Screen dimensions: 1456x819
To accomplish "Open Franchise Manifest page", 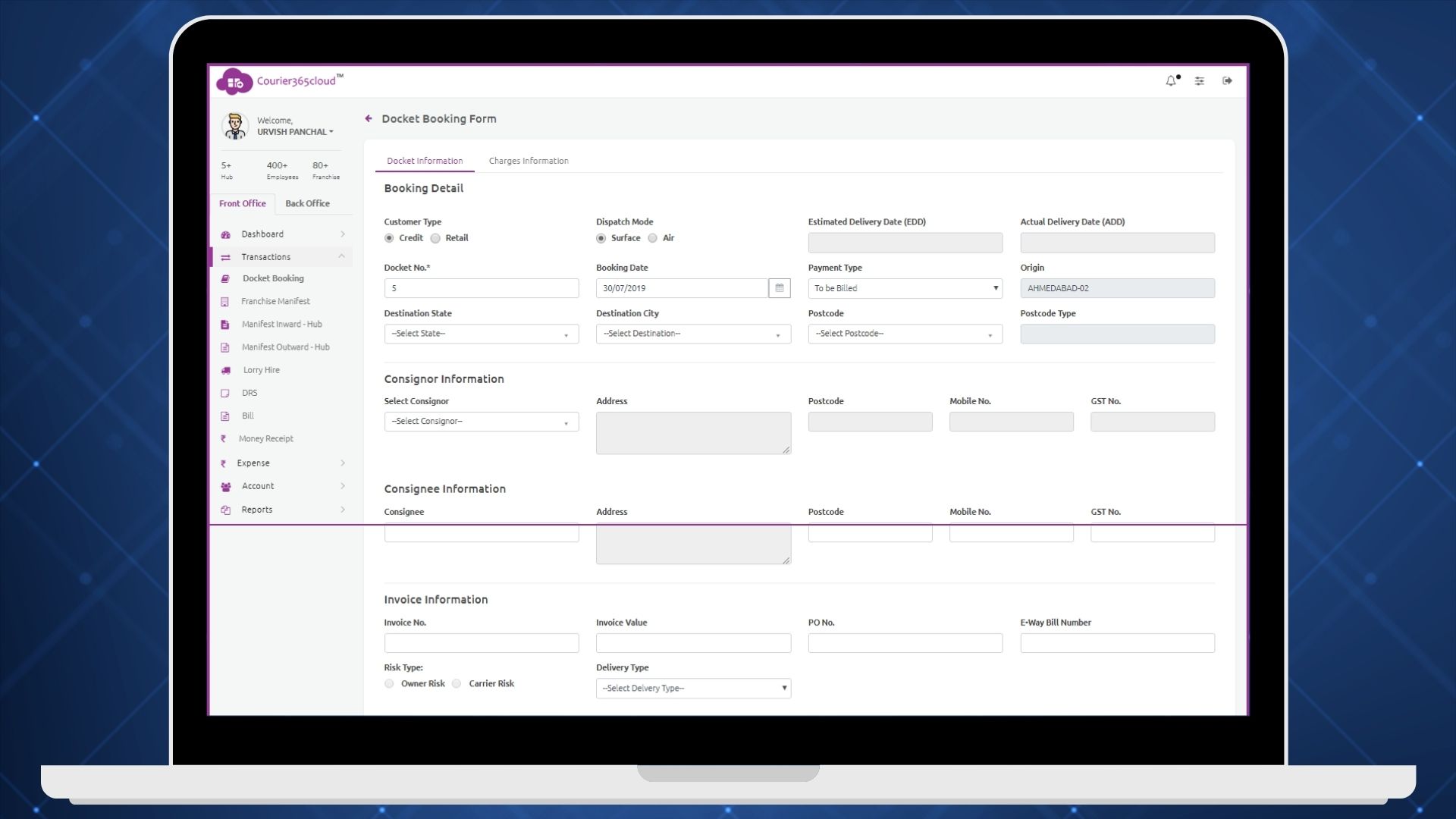I will [x=275, y=302].
